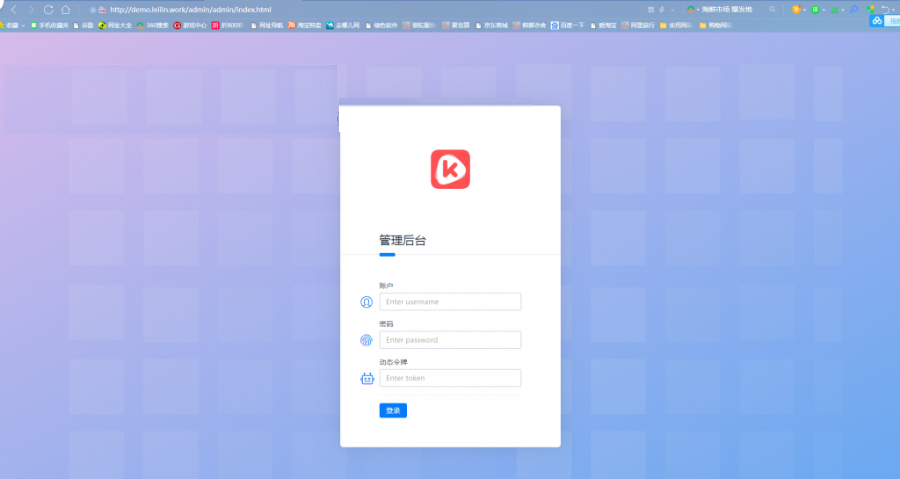Click the undo restore-tab arrow icon
The image size is (900, 479).
(x=886, y=10)
